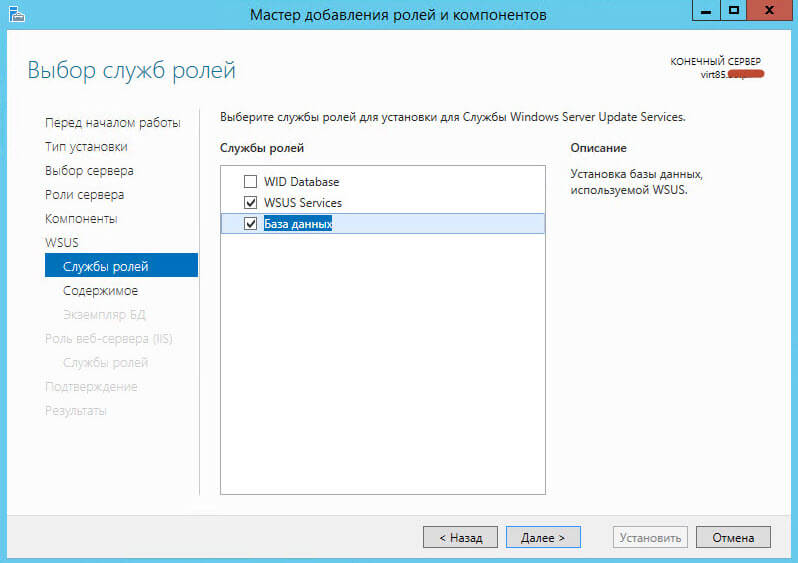This screenshot has width=798, height=563.
Task: Go to Перед началом работы step
Action: pyautogui.click(x=112, y=123)
